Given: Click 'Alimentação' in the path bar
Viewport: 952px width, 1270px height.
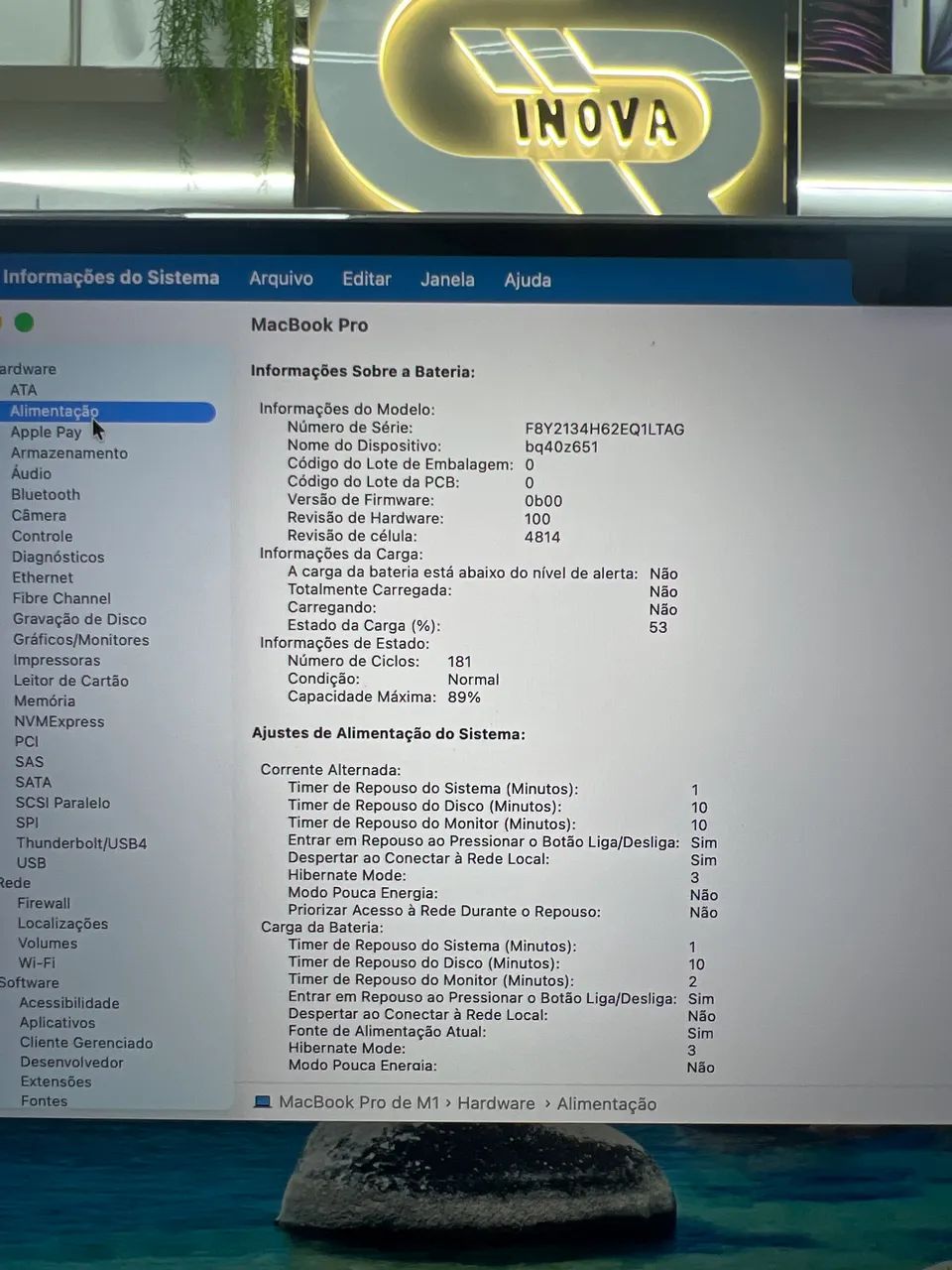Looking at the screenshot, I should pyautogui.click(x=607, y=1104).
